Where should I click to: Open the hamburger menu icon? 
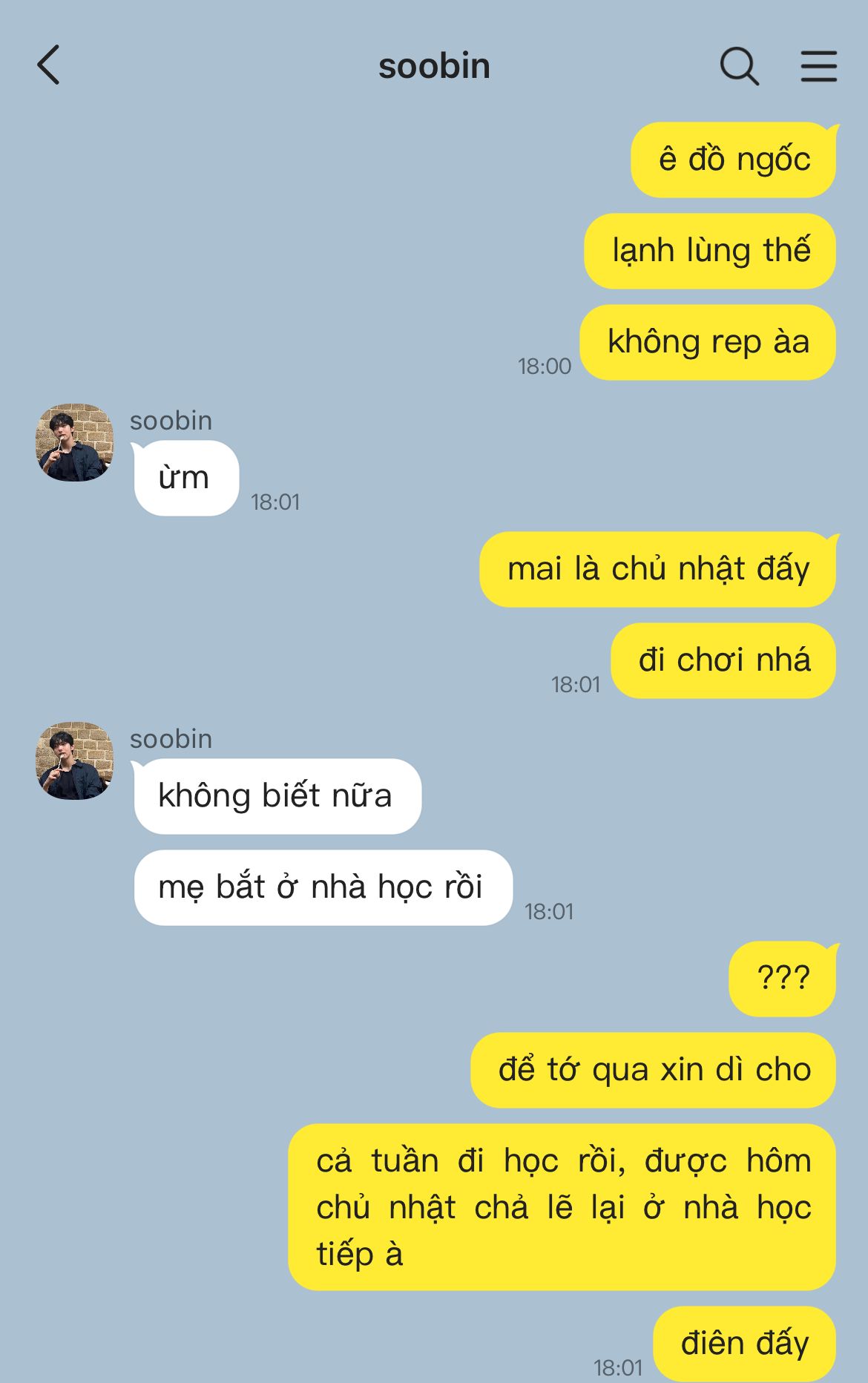pyautogui.click(x=819, y=66)
